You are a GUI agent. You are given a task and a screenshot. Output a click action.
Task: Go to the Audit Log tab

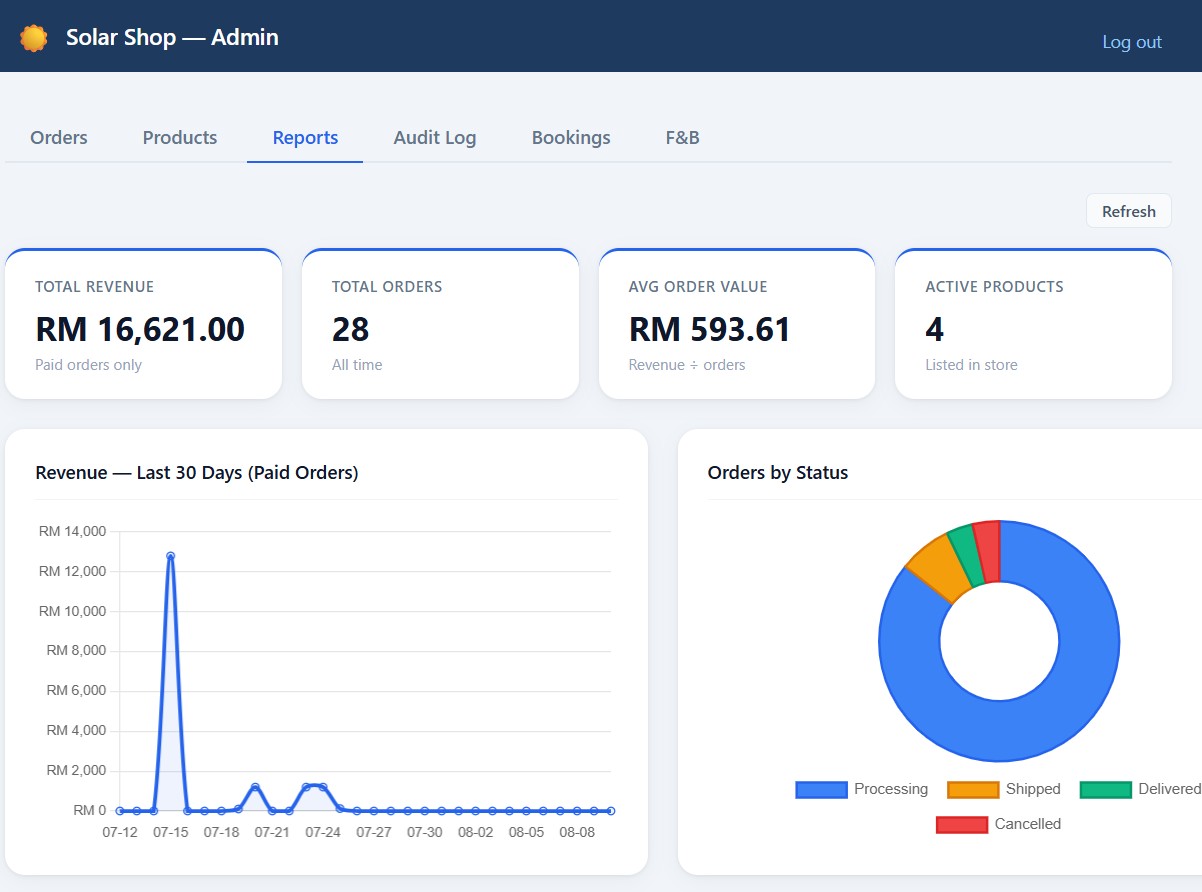pyautogui.click(x=435, y=138)
